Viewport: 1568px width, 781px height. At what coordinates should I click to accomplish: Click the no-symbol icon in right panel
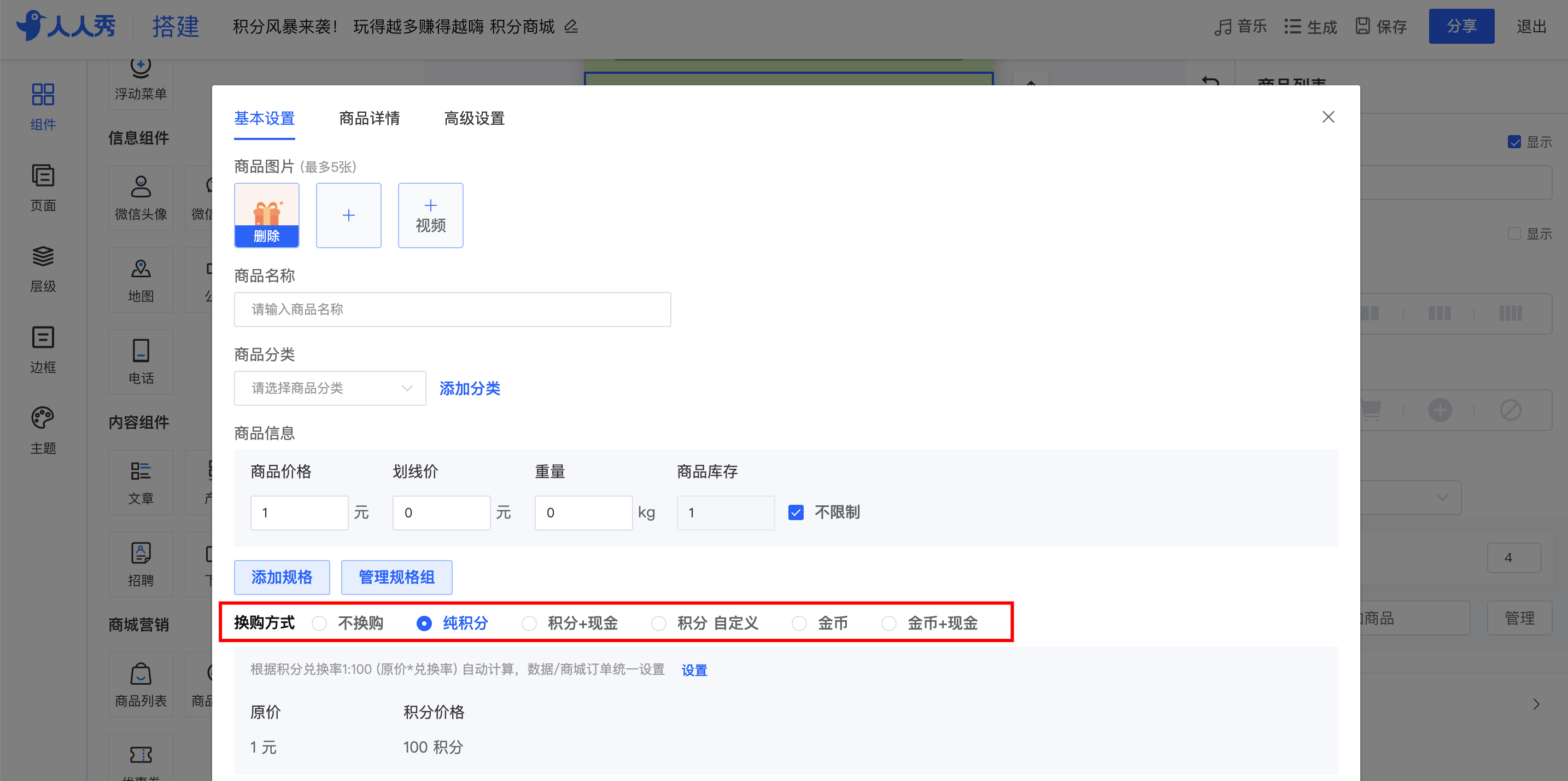(x=1511, y=410)
